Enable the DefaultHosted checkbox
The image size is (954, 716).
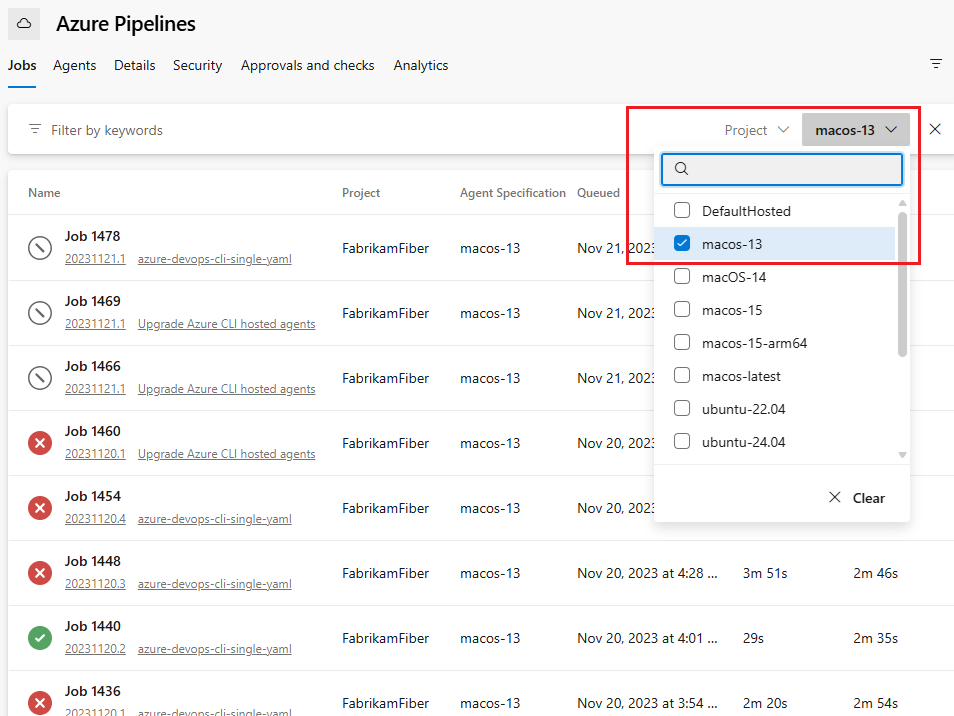(x=681, y=210)
